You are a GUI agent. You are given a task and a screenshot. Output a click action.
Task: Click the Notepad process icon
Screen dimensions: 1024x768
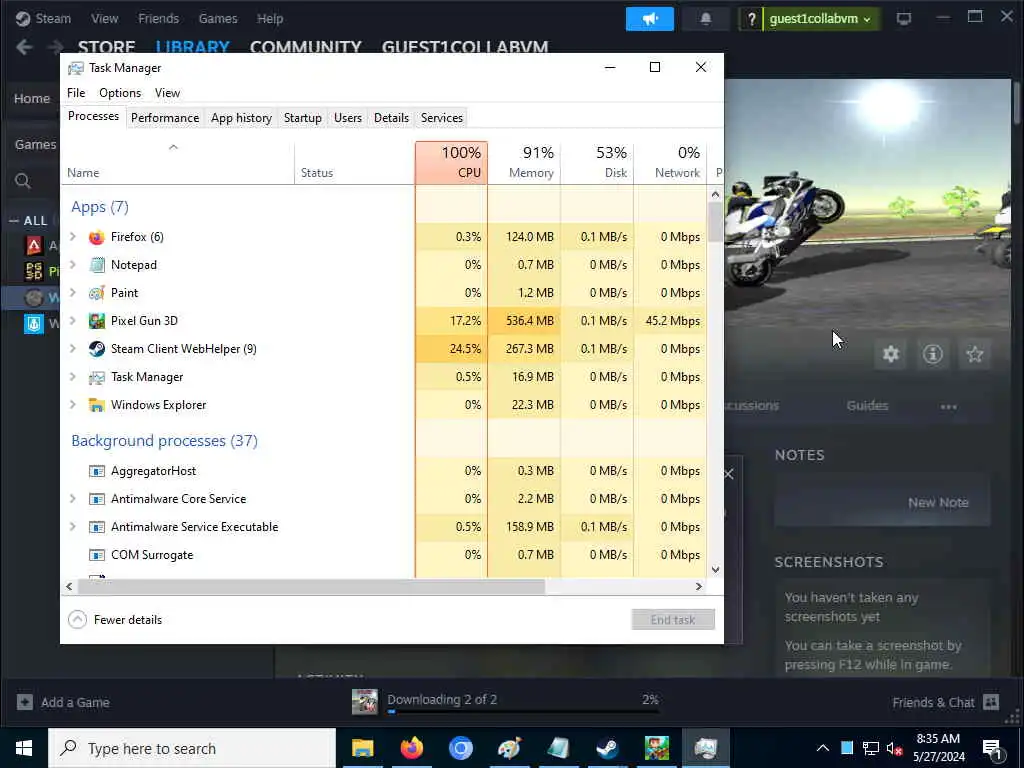pyautogui.click(x=97, y=265)
